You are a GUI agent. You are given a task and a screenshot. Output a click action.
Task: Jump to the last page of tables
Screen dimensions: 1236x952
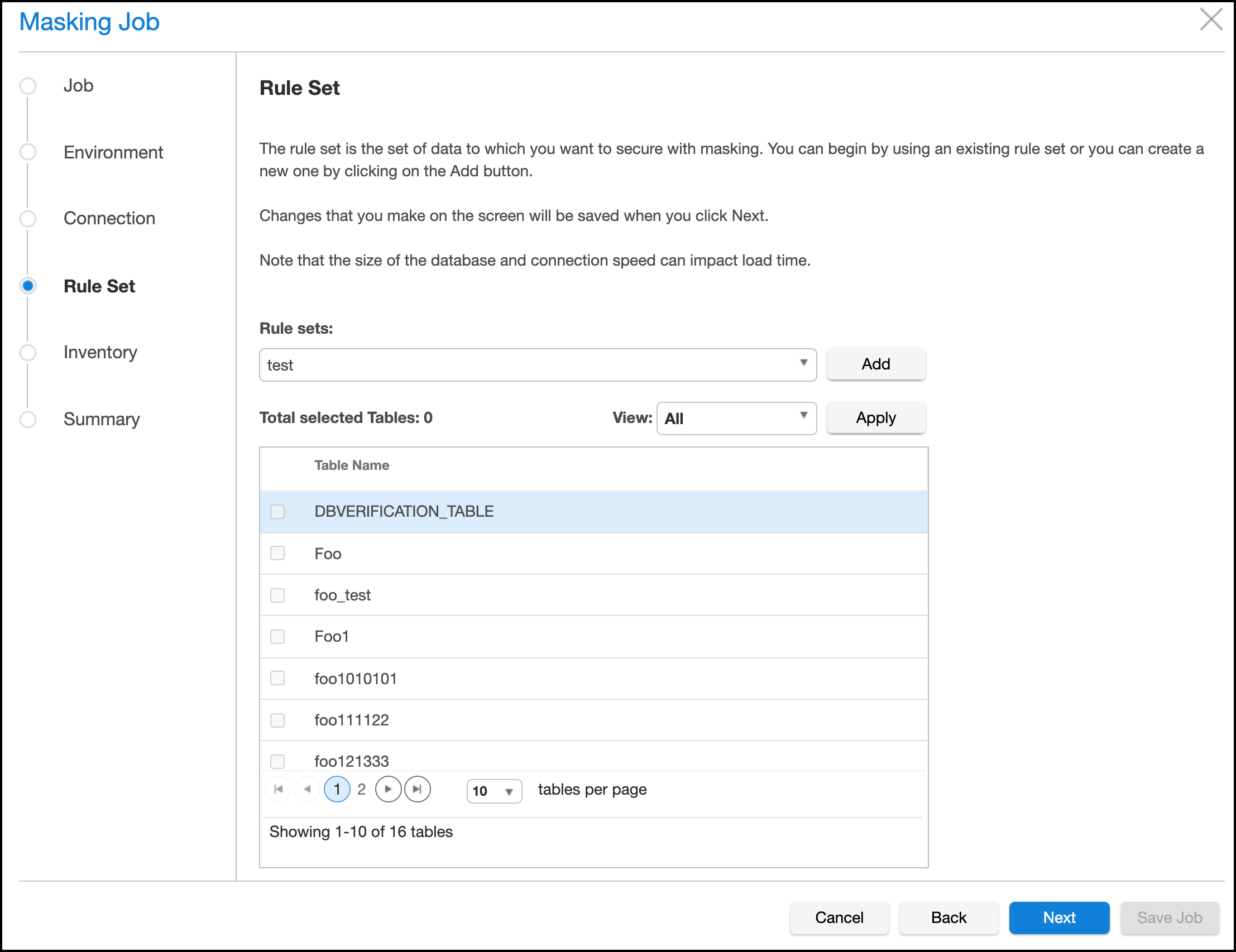pyautogui.click(x=417, y=789)
